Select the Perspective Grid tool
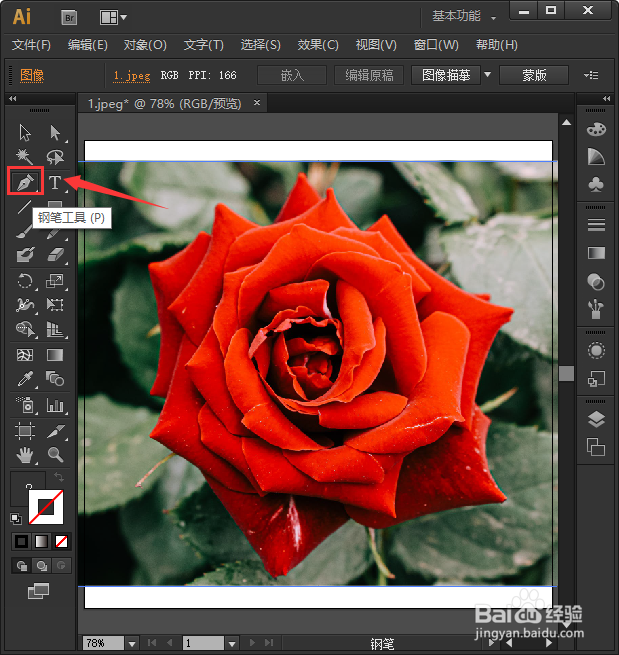 [x=55, y=329]
